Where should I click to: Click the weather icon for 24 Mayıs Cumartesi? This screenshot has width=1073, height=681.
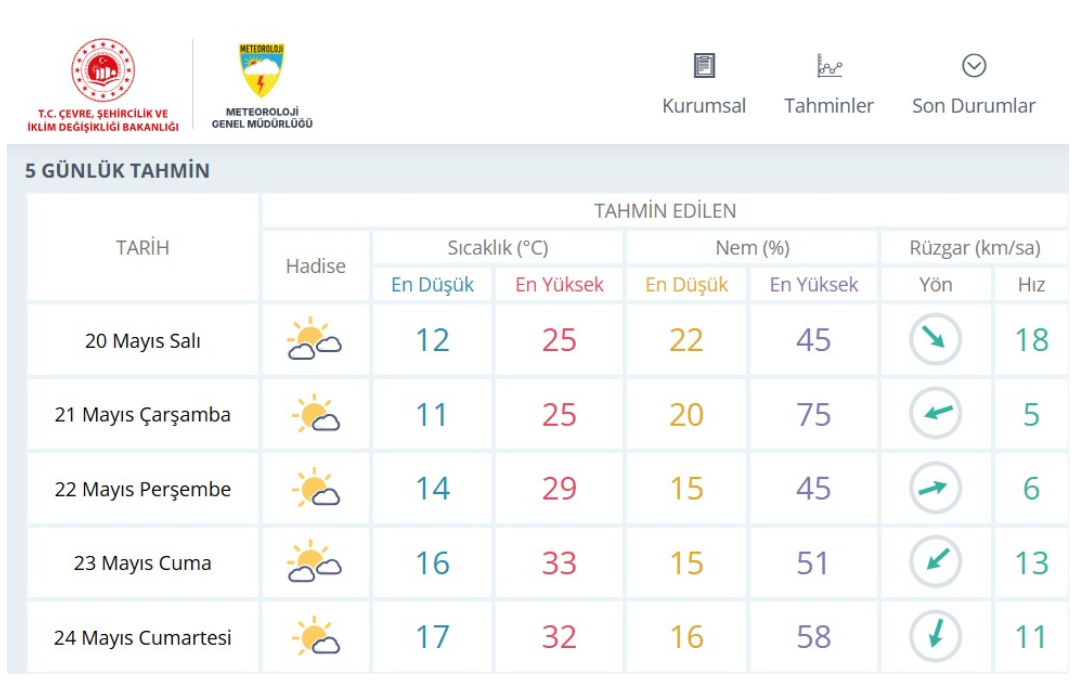pos(316,636)
